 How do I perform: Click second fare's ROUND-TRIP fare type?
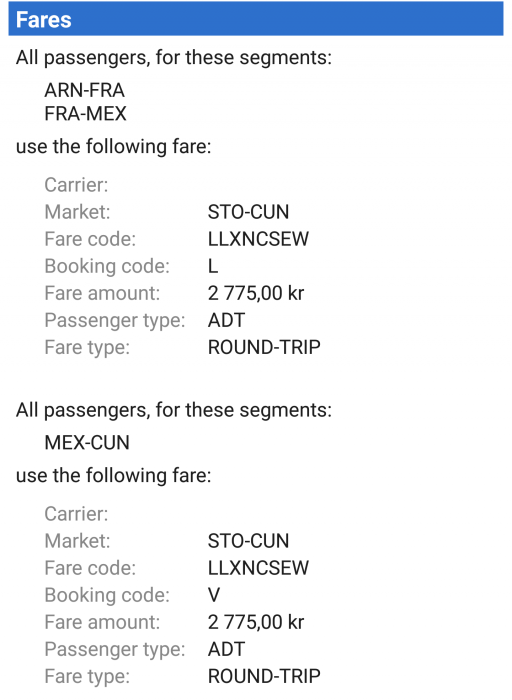[x=264, y=676]
